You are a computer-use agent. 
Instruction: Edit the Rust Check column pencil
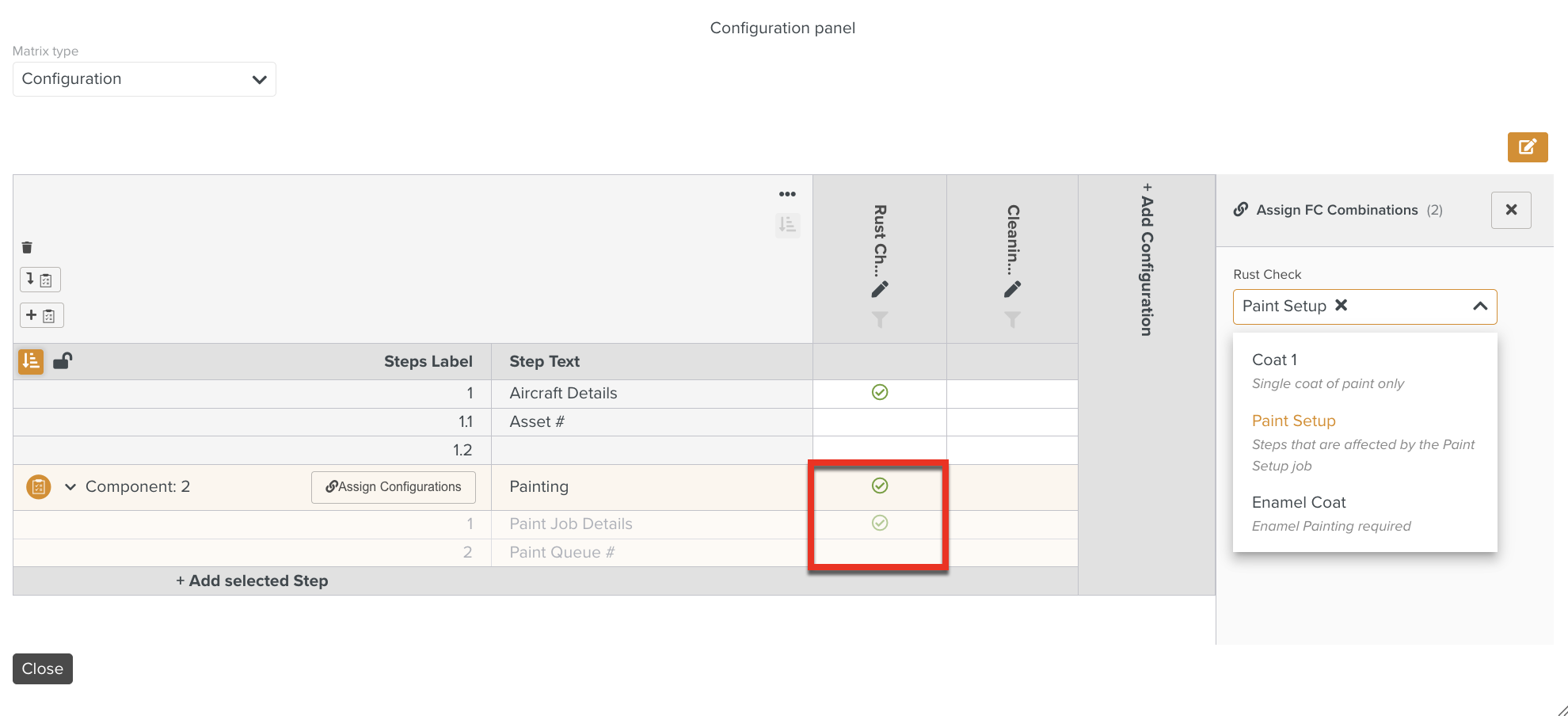(880, 289)
